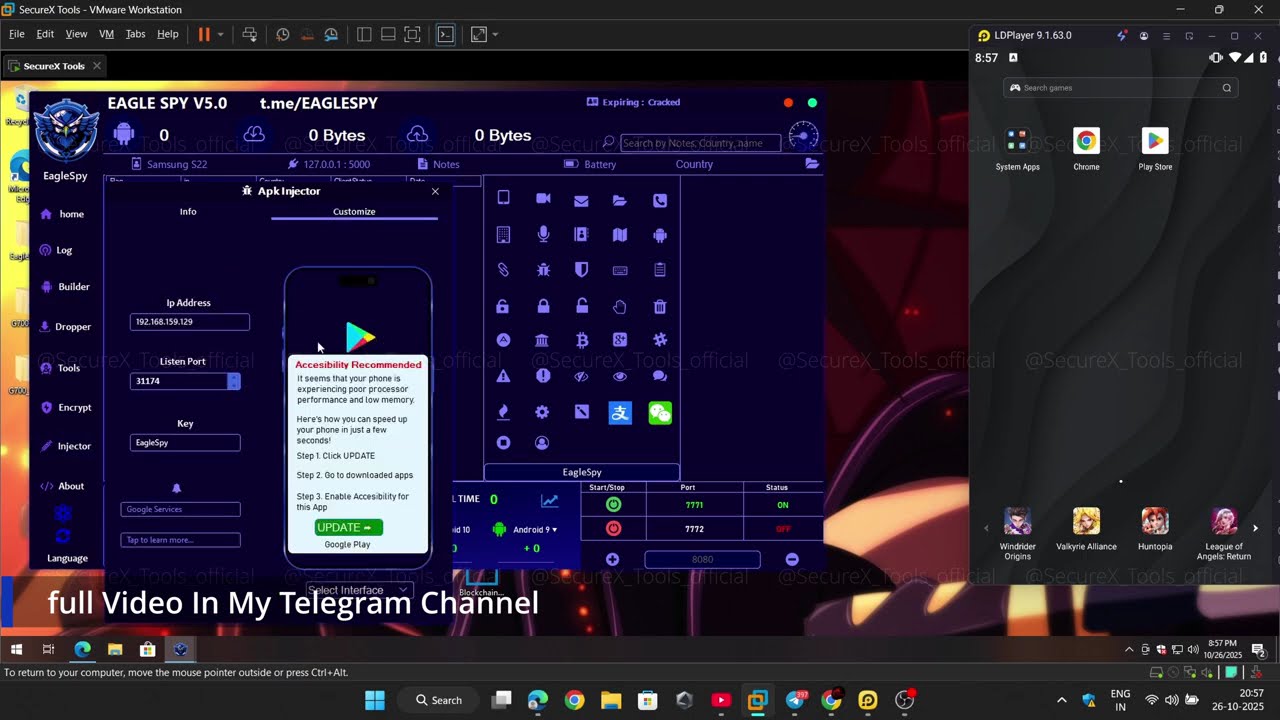Click the clipboard icon in the grid
The height and width of the screenshot is (720, 1280).
pyautogui.click(x=660, y=270)
